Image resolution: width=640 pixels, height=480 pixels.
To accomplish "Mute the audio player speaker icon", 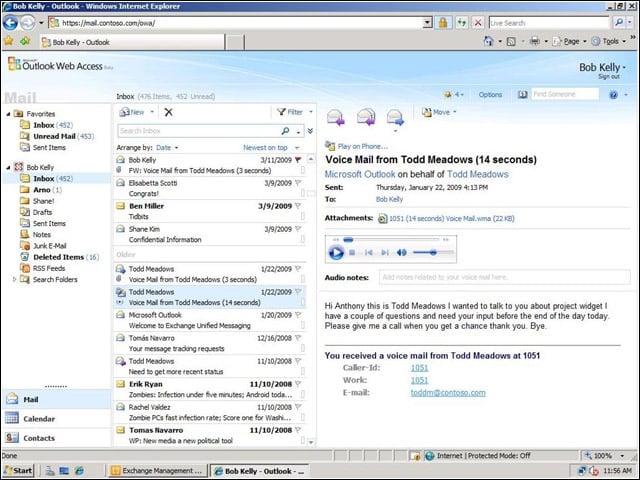I will click(402, 253).
